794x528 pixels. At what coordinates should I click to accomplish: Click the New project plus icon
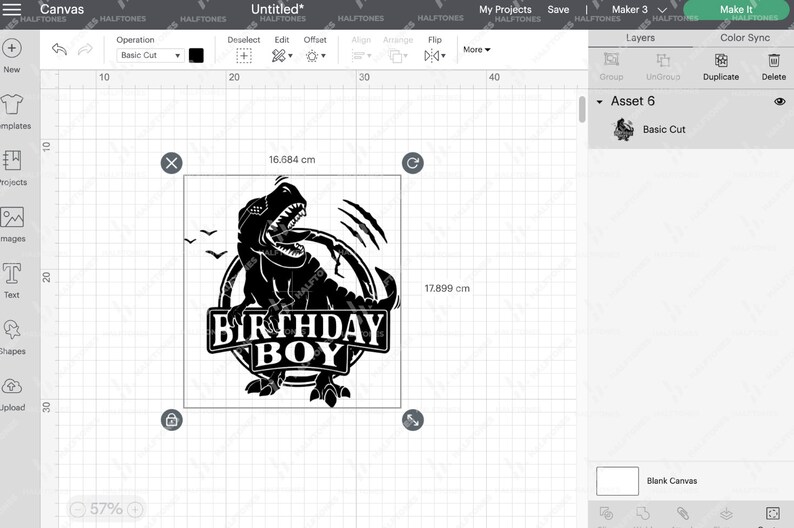[12, 48]
